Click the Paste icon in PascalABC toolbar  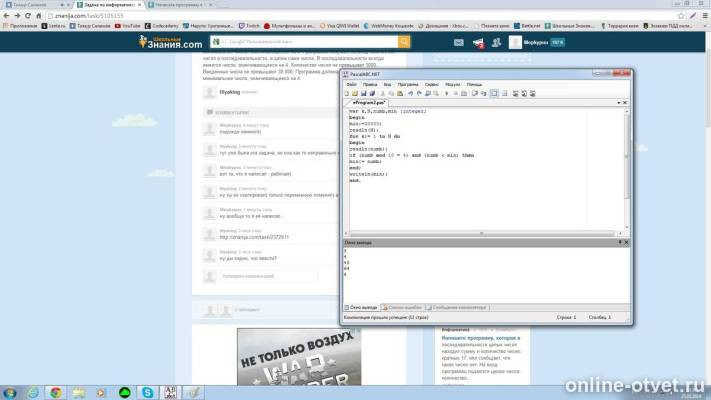click(x=399, y=93)
